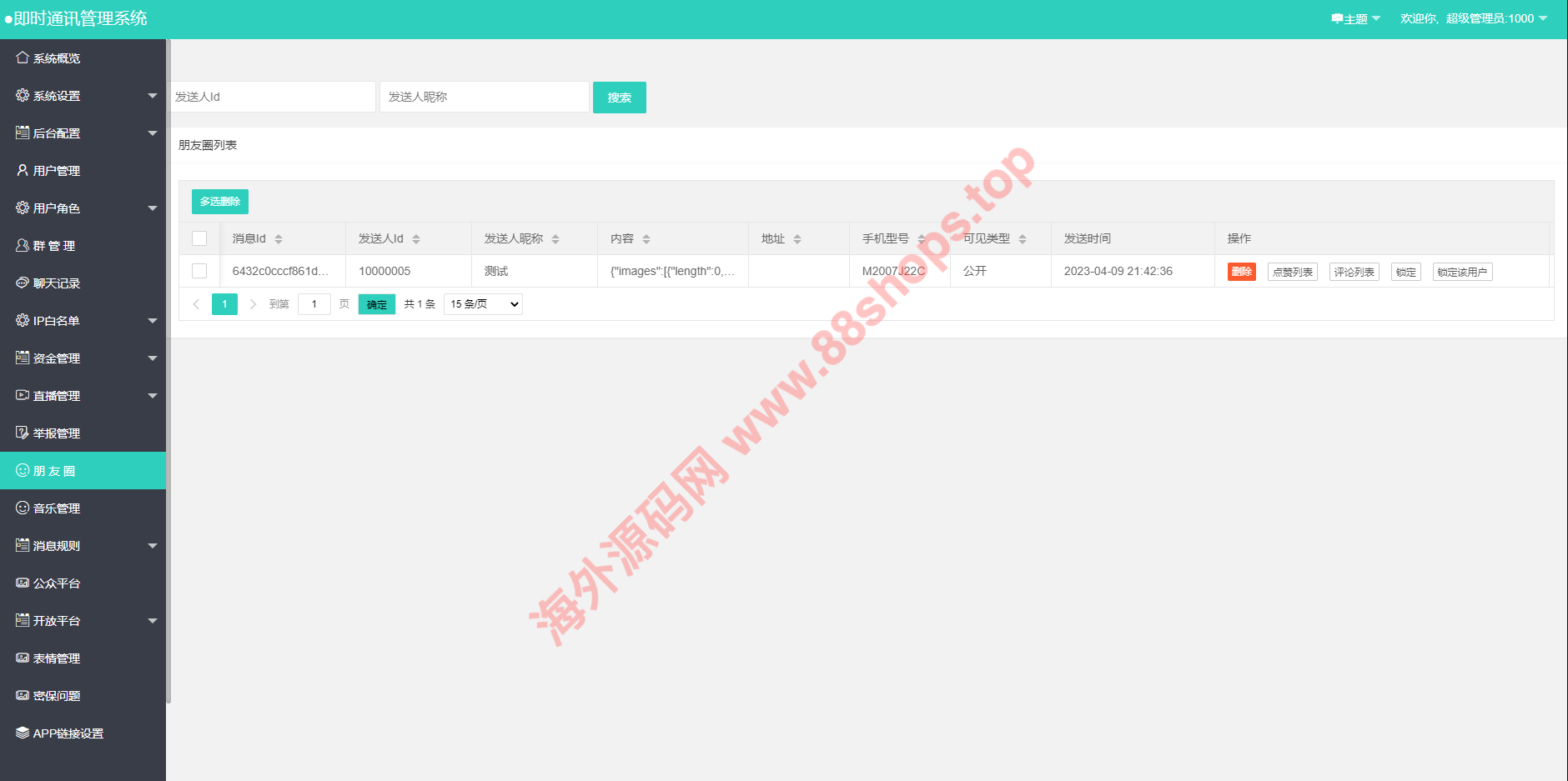Click the smiley icon beside 音乐管理
This screenshot has width=1568, height=781.
click(x=23, y=508)
